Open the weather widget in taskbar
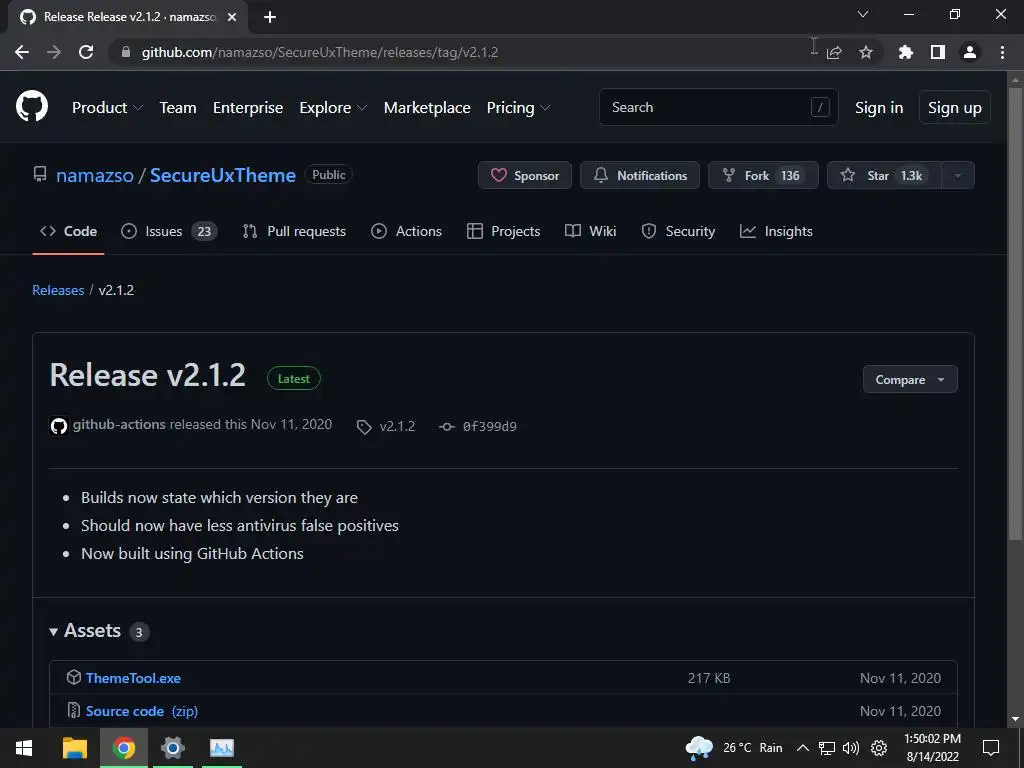Viewport: 1024px width, 768px height. point(733,748)
